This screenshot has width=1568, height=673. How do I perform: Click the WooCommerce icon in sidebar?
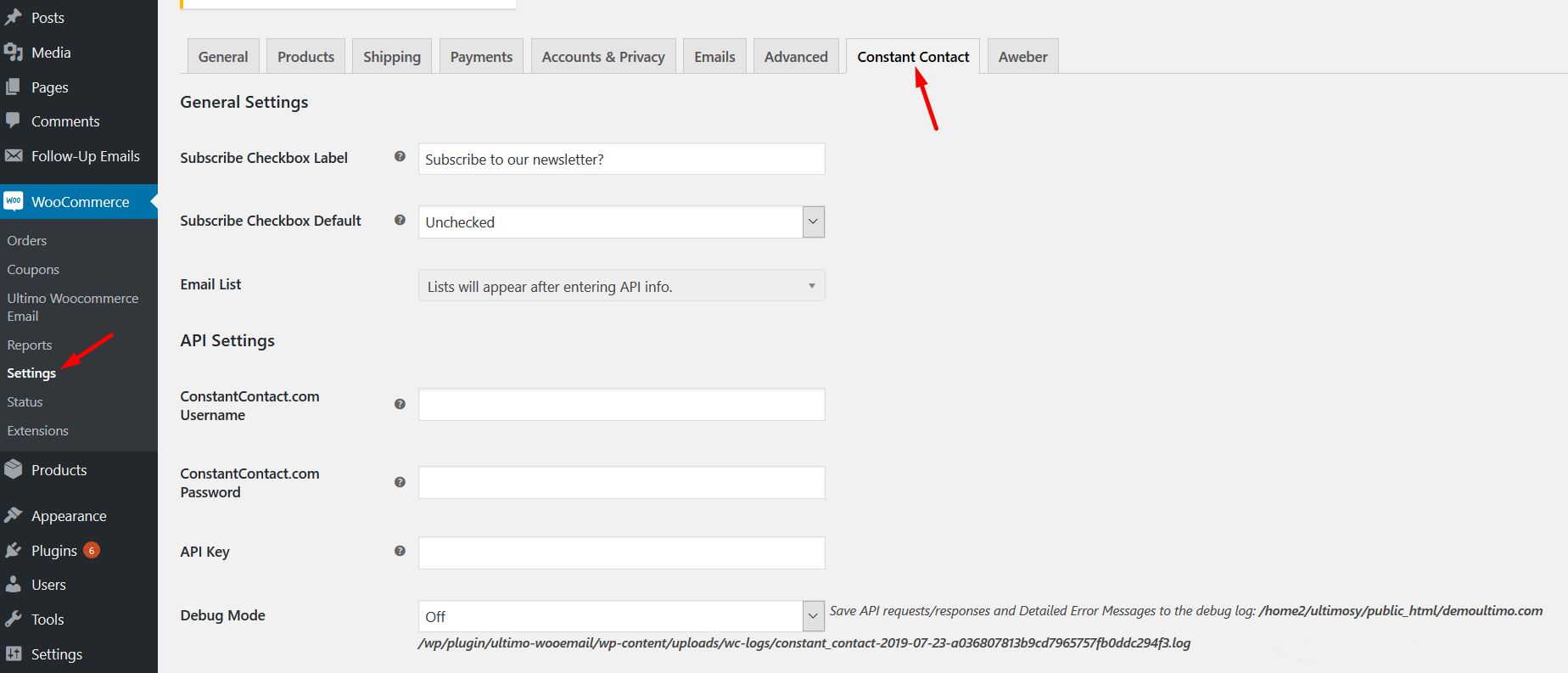pyautogui.click(x=14, y=202)
